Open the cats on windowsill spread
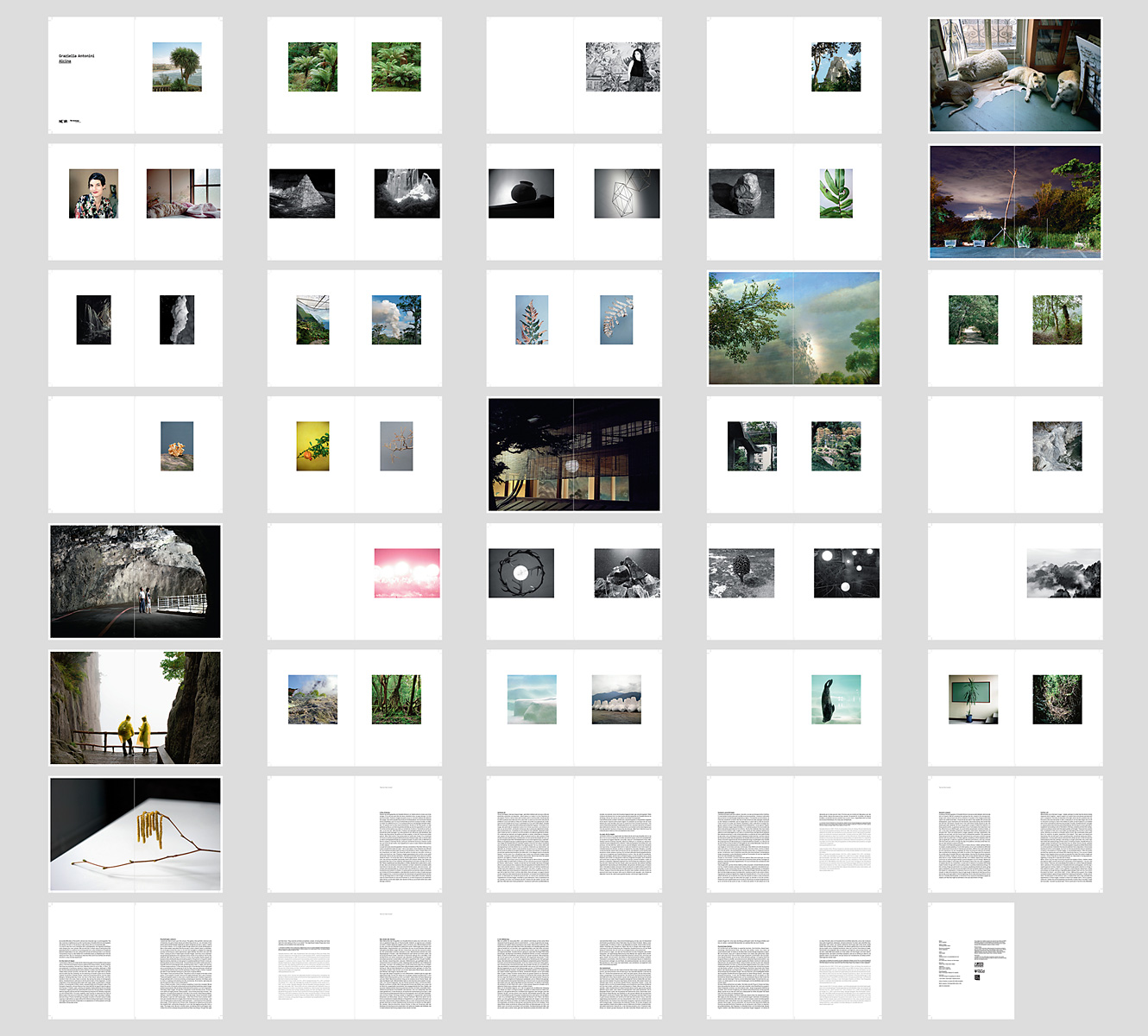The height and width of the screenshot is (1036, 1148). click(1015, 75)
